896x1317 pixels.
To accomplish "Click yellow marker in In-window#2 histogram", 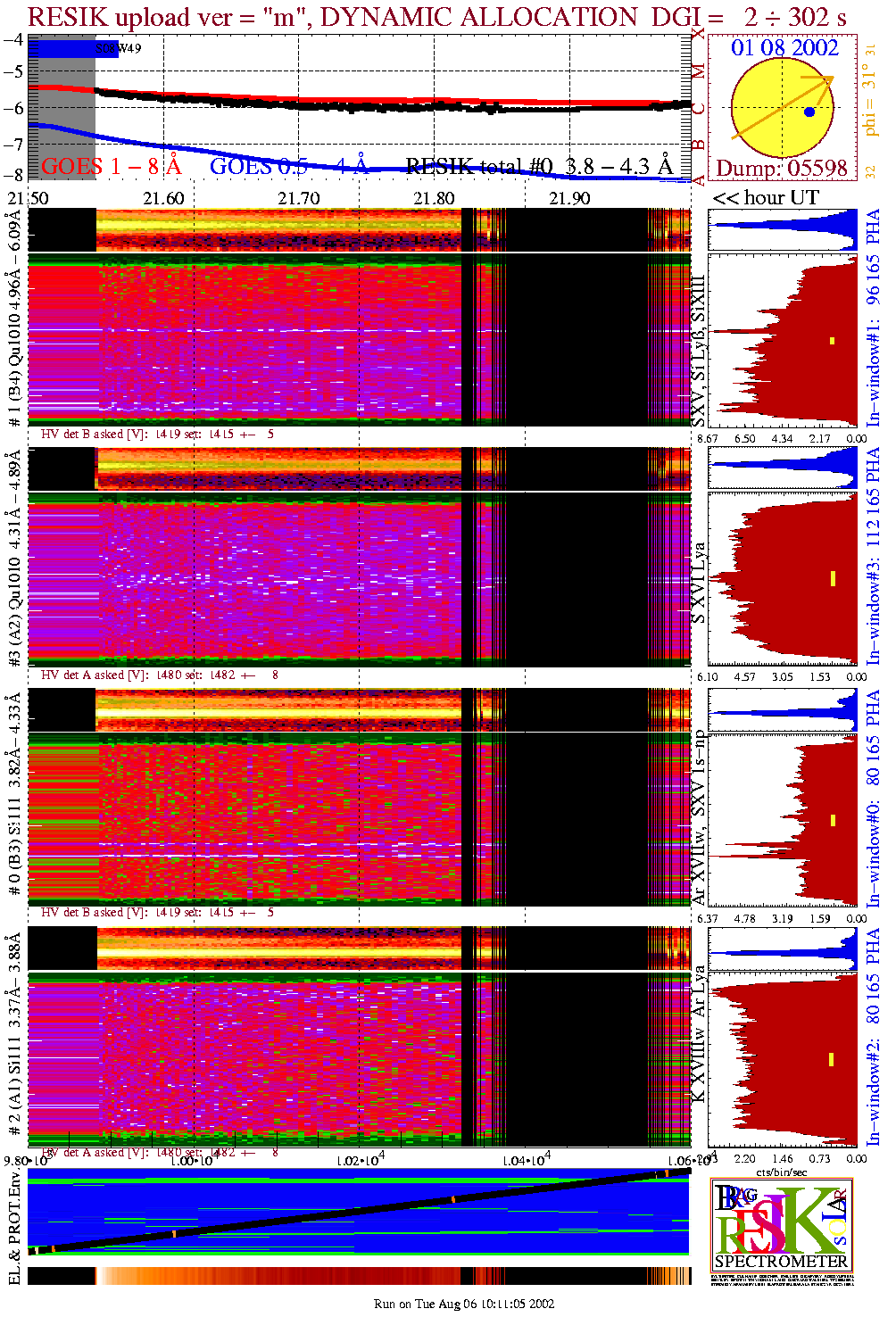I will tap(832, 1059).
